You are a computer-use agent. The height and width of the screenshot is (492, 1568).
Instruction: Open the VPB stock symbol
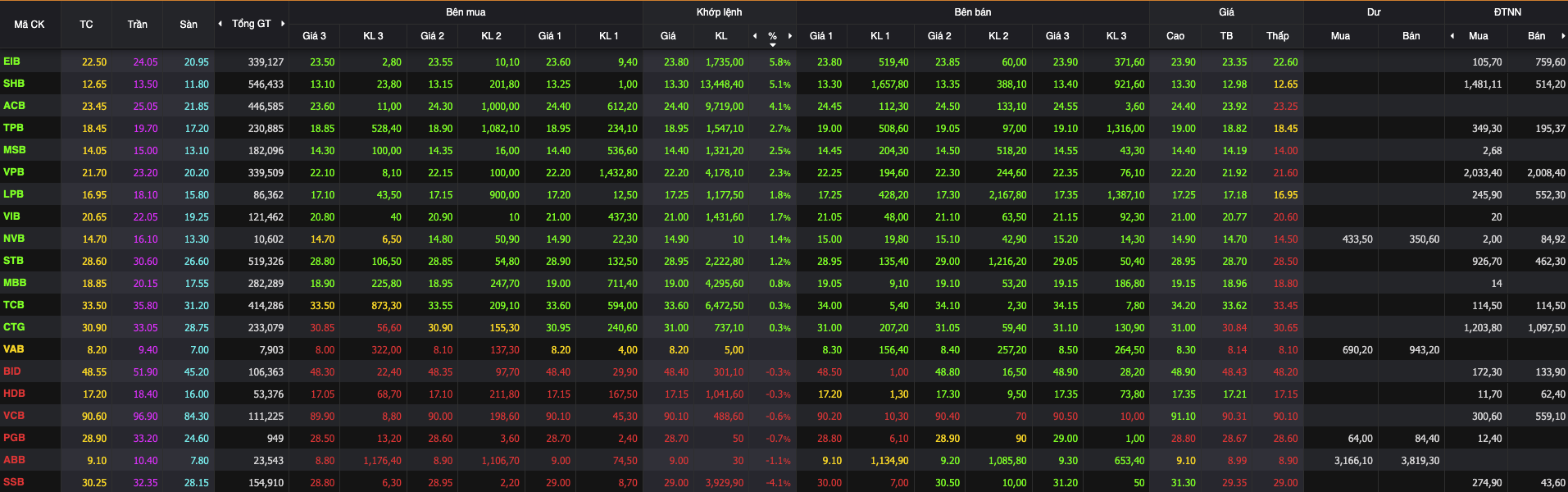click(x=13, y=172)
